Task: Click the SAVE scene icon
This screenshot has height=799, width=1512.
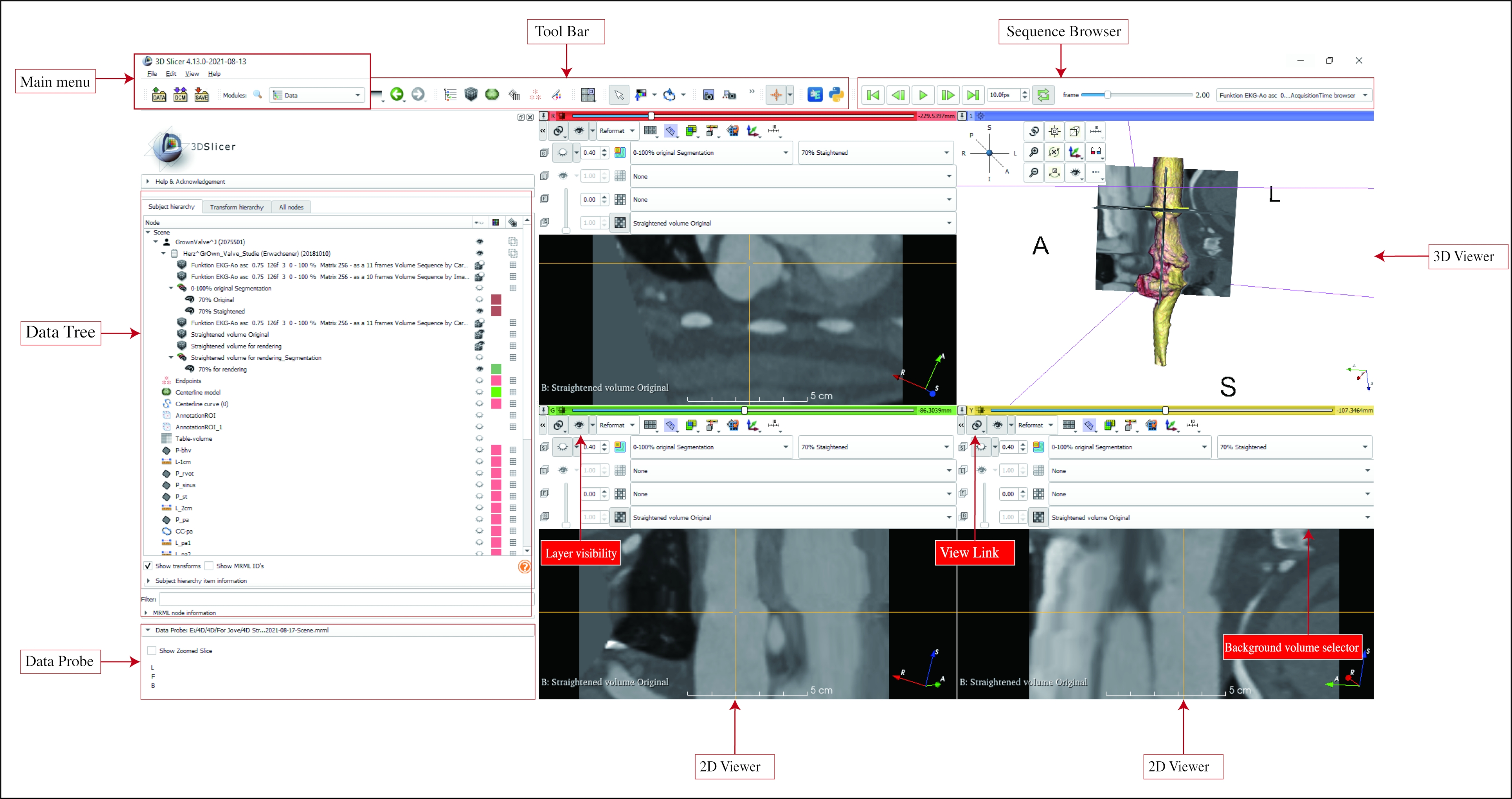Action: coord(201,94)
